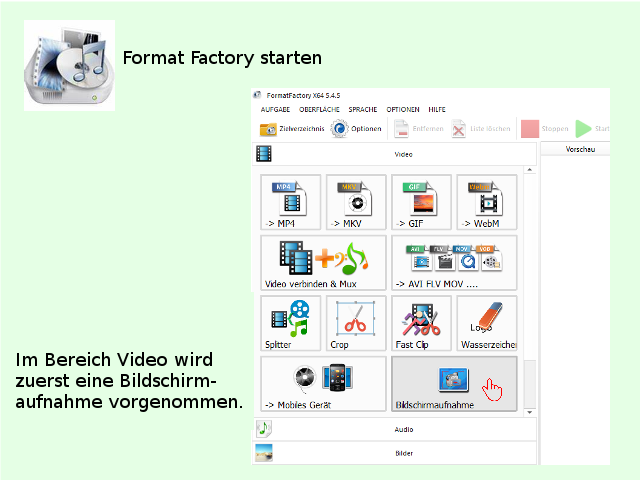
Task: Open the WebM conversion tile
Action: pyautogui.click(x=487, y=202)
